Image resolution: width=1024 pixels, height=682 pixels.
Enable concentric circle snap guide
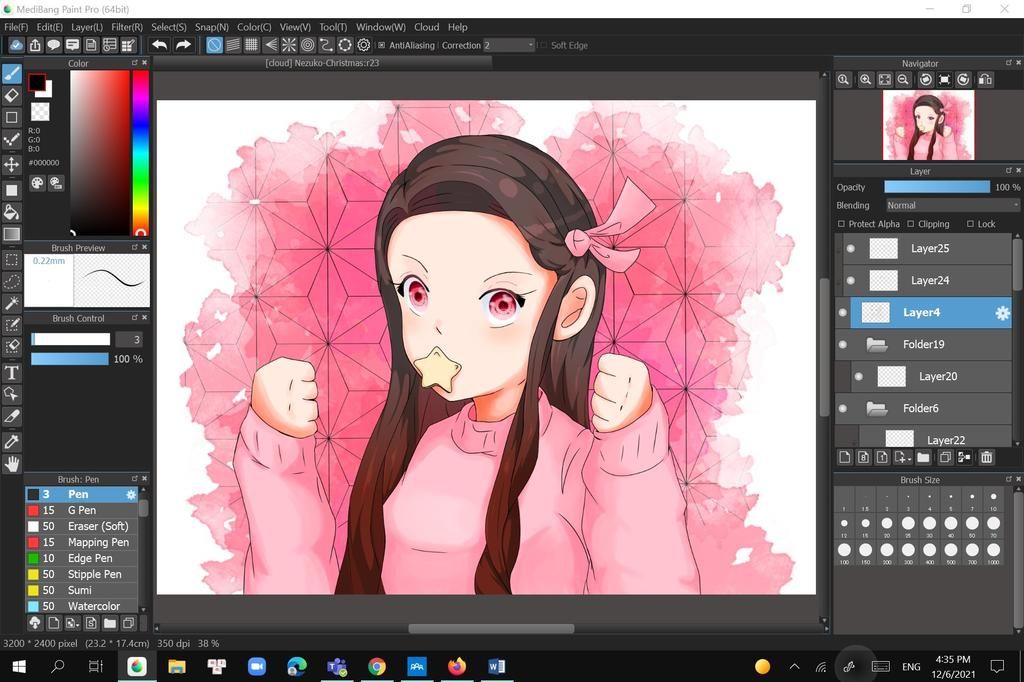click(308, 45)
